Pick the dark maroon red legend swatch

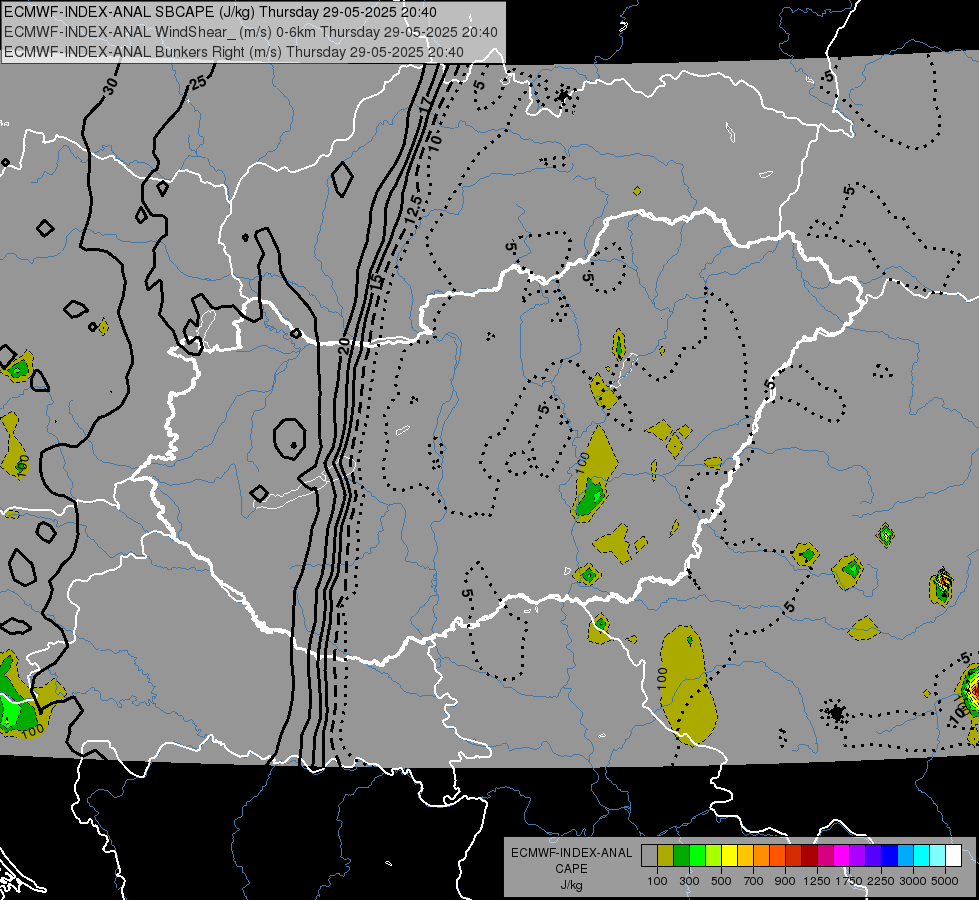(x=810, y=855)
